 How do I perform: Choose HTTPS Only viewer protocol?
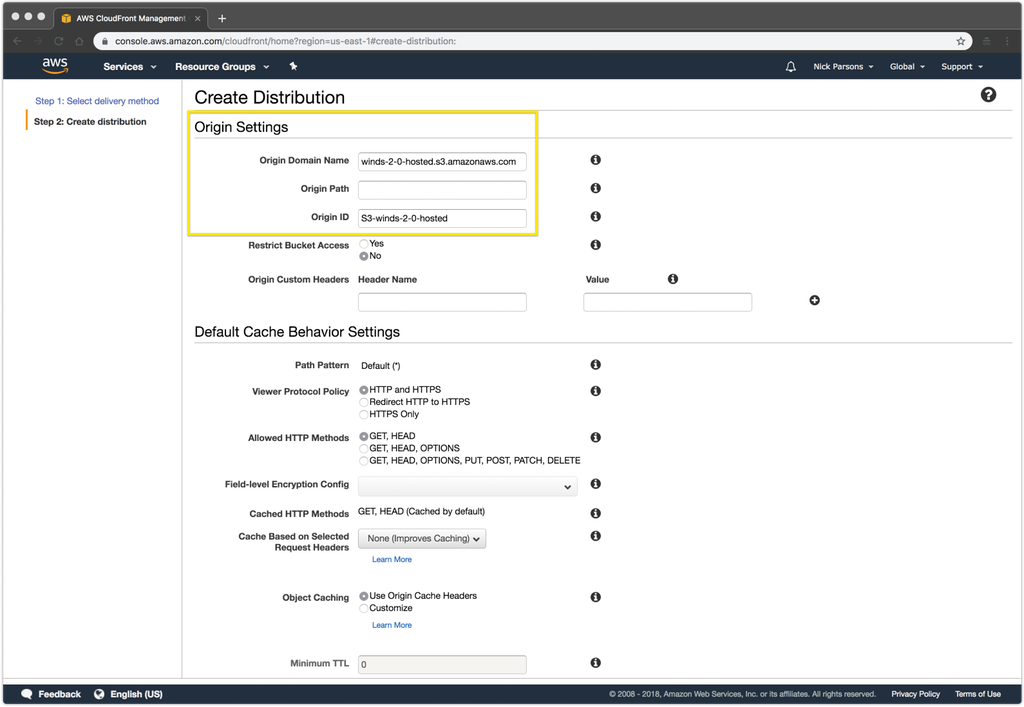[x=364, y=414]
